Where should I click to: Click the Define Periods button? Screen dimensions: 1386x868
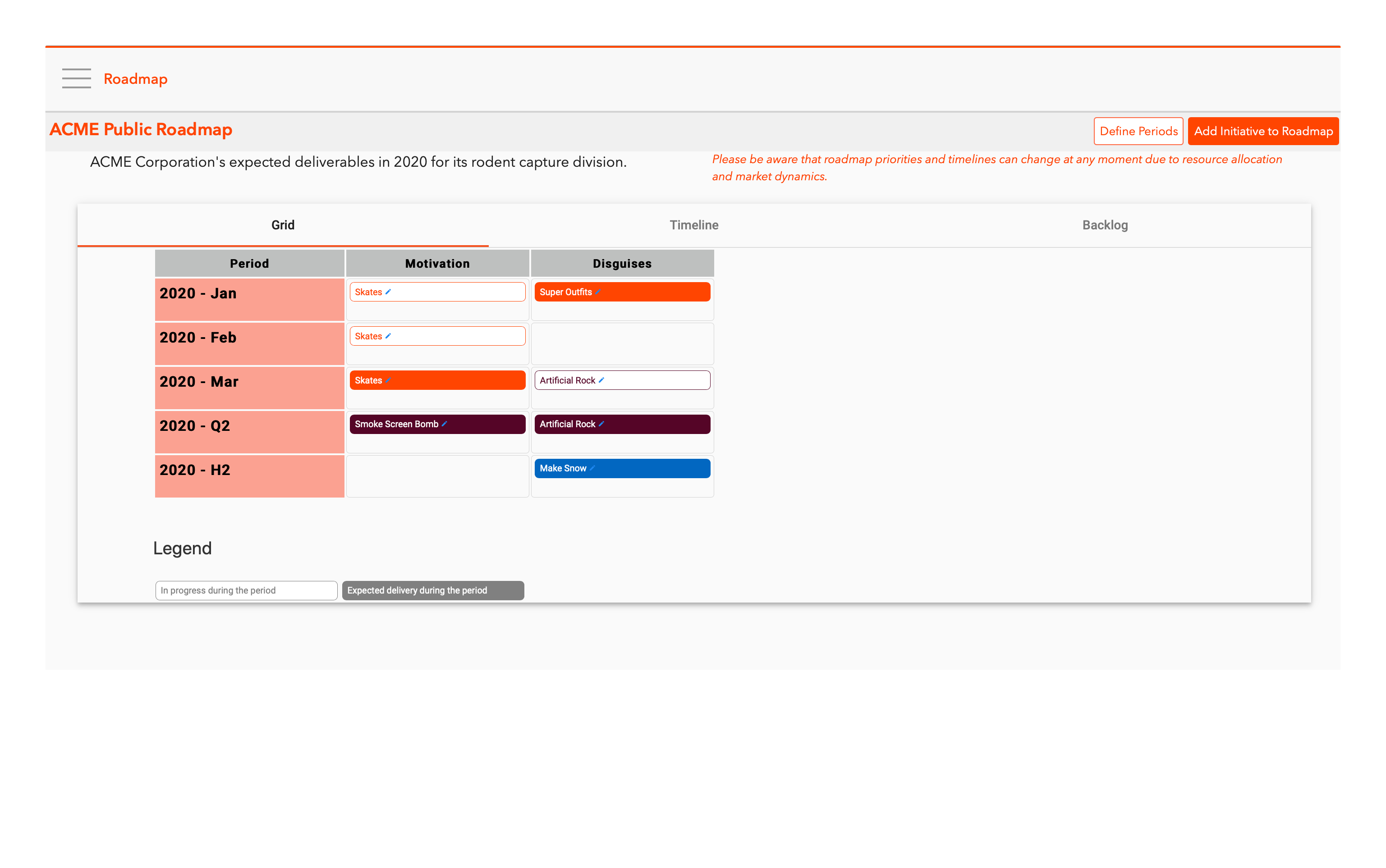pyautogui.click(x=1138, y=131)
